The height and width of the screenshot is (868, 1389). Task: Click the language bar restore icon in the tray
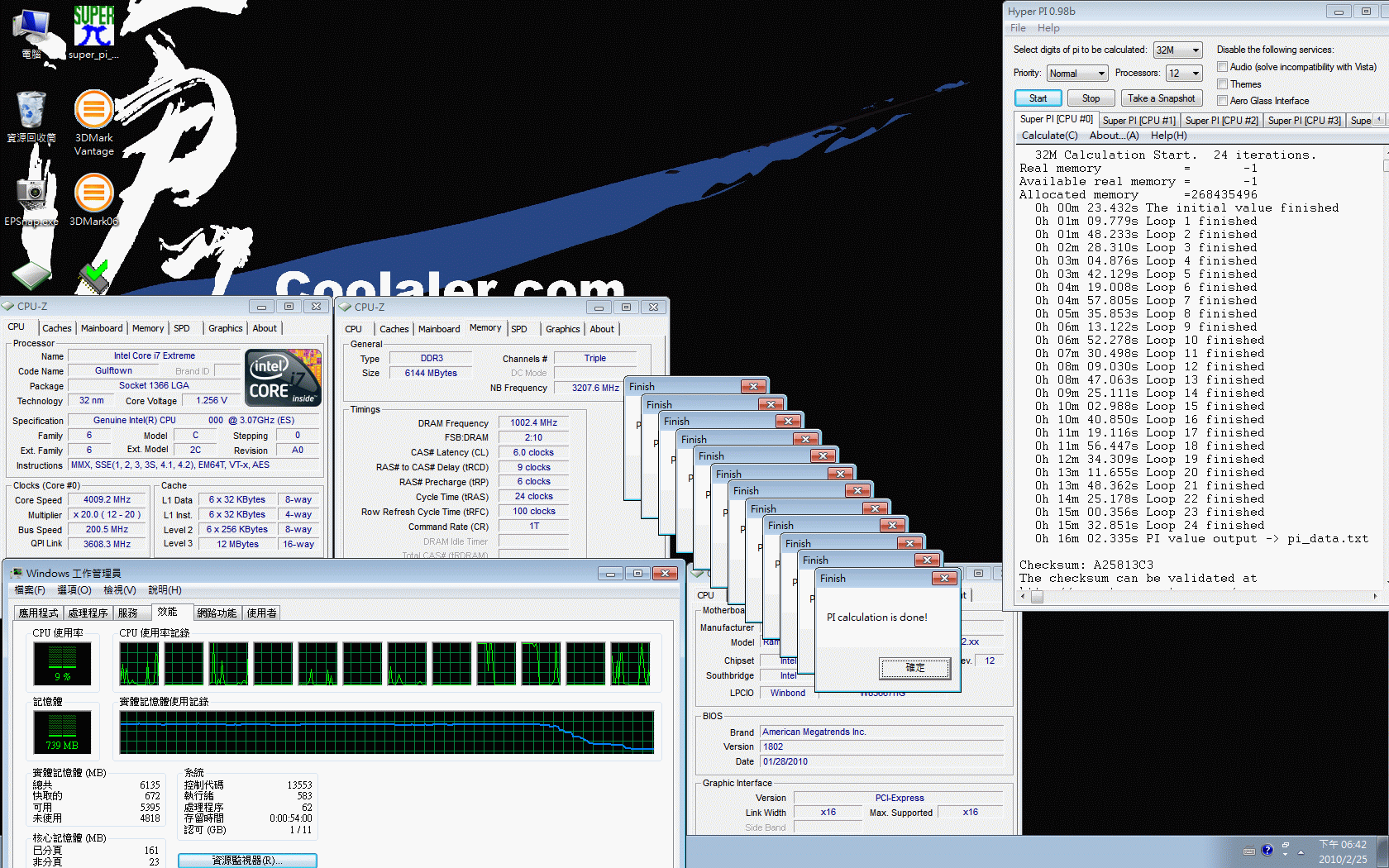(x=1286, y=847)
